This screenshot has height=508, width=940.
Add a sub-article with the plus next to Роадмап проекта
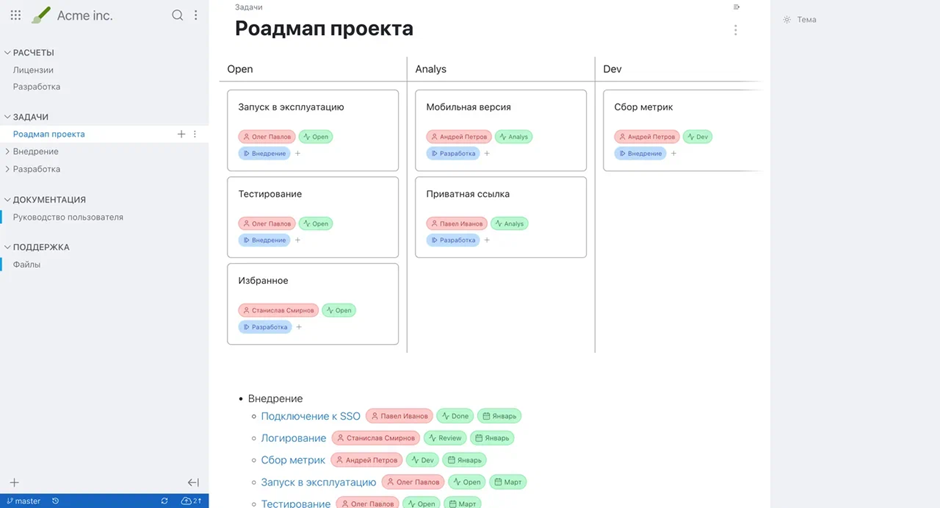181,134
